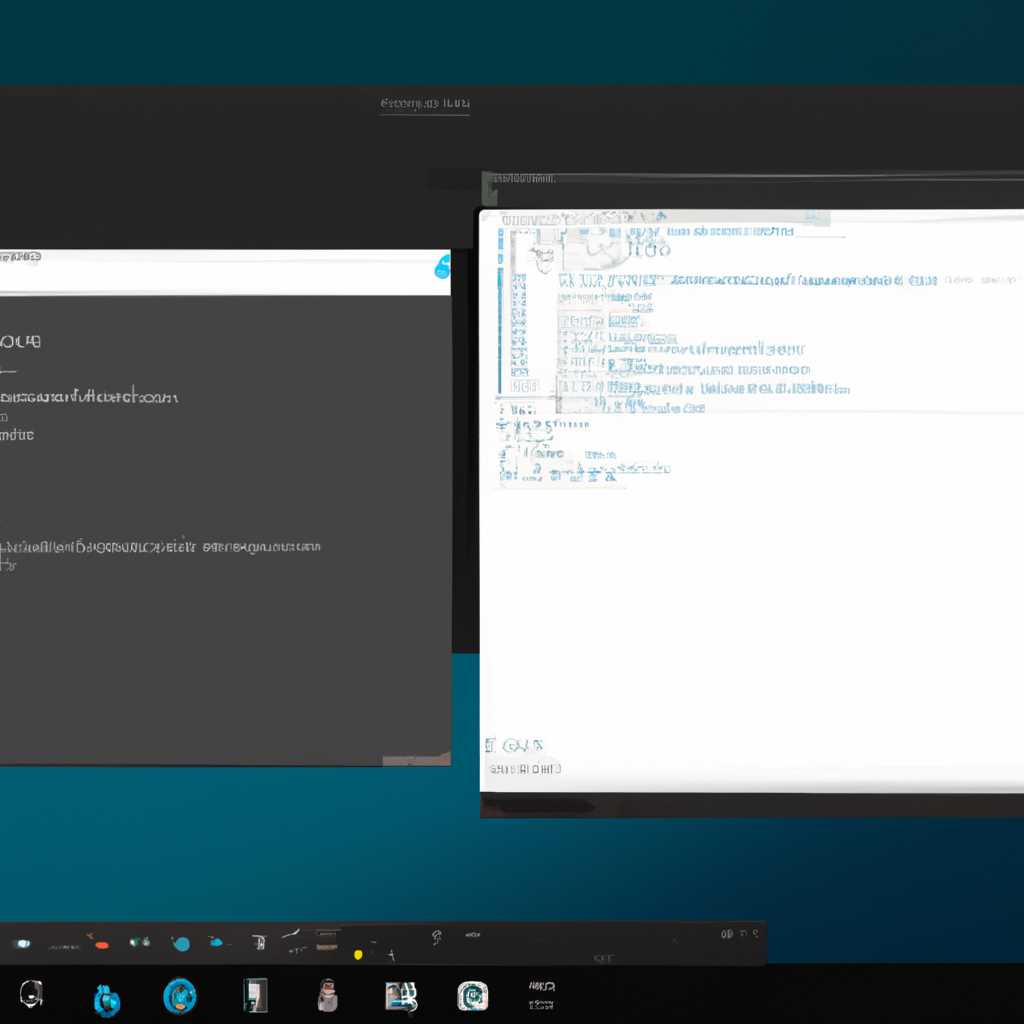Open the white head-shaped icon in bottom dock

(x=31, y=995)
